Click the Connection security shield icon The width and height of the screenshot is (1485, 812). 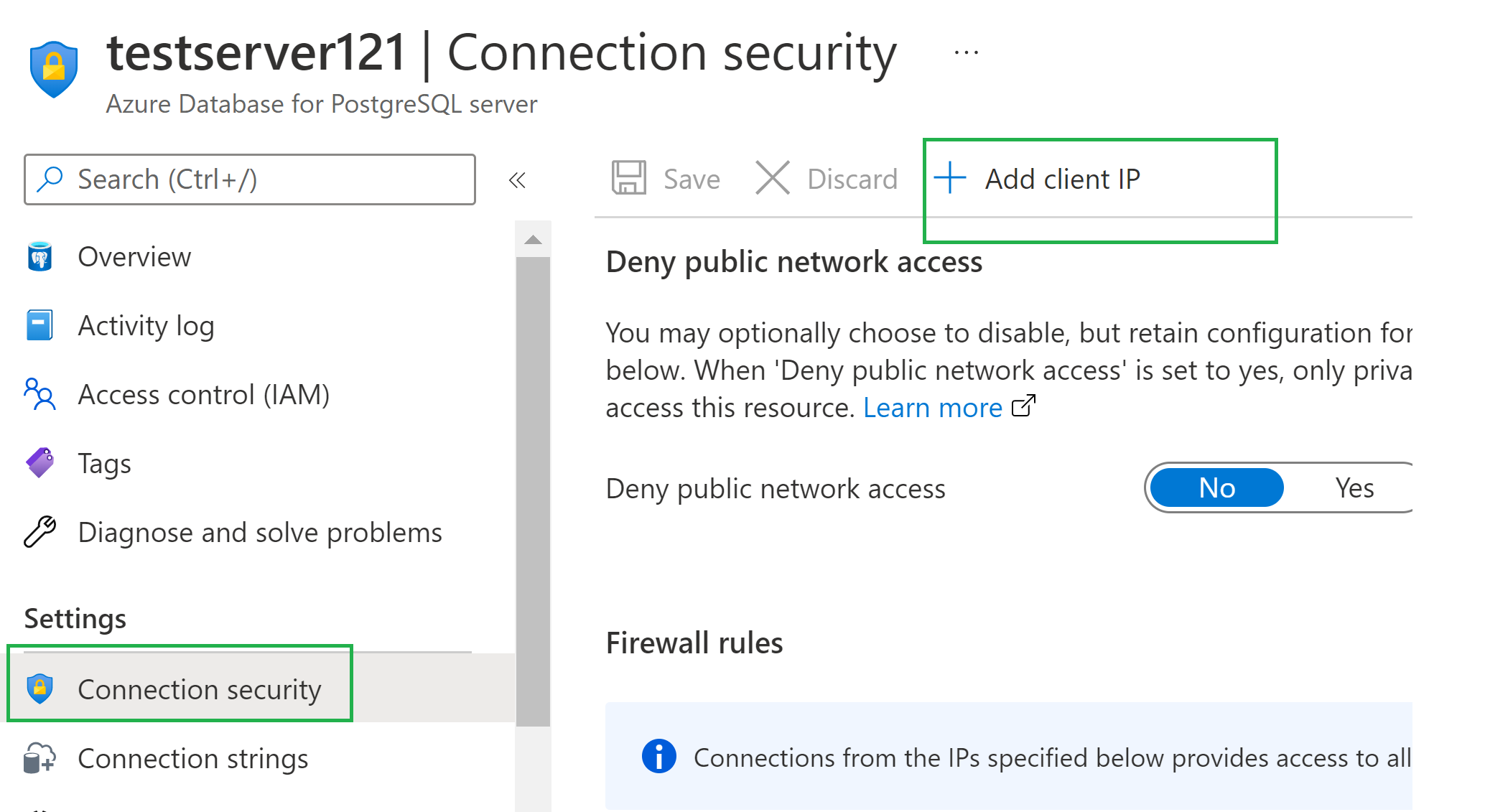pos(41,689)
